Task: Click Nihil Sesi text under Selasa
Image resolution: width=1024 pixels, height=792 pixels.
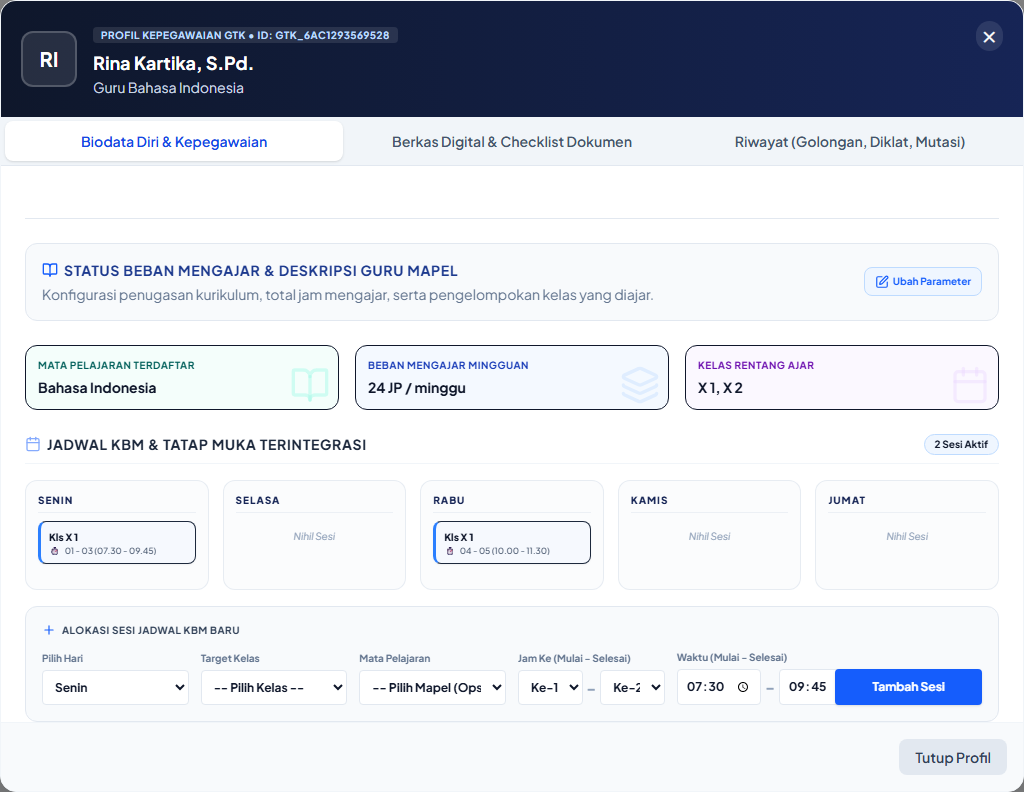Action: click(x=314, y=536)
